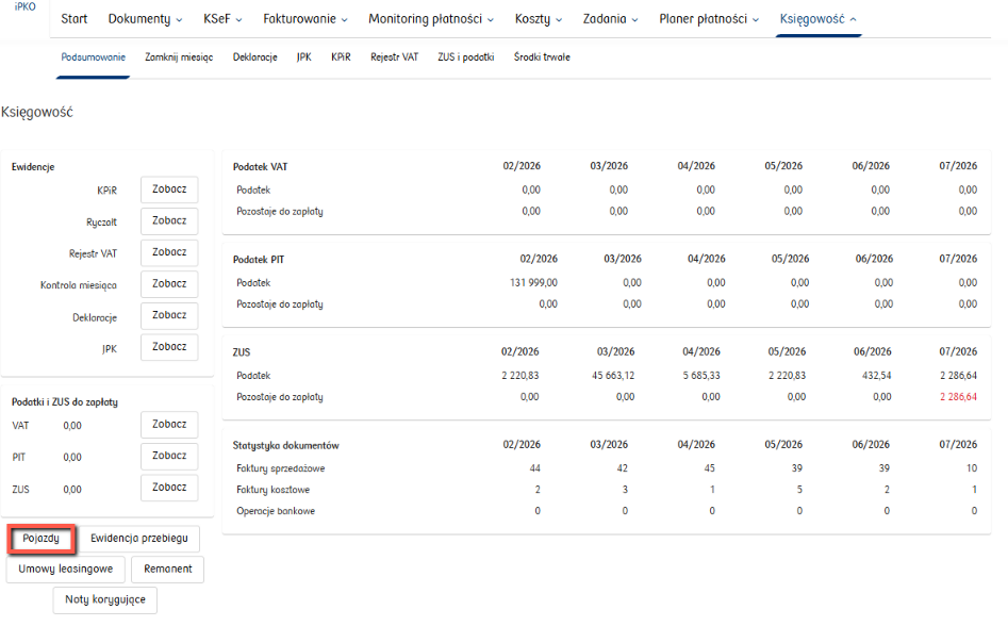Image resolution: width=1008 pixels, height=626 pixels.
Task: Collapse the Księgowość menu
Action: click(x=818, y=19)
